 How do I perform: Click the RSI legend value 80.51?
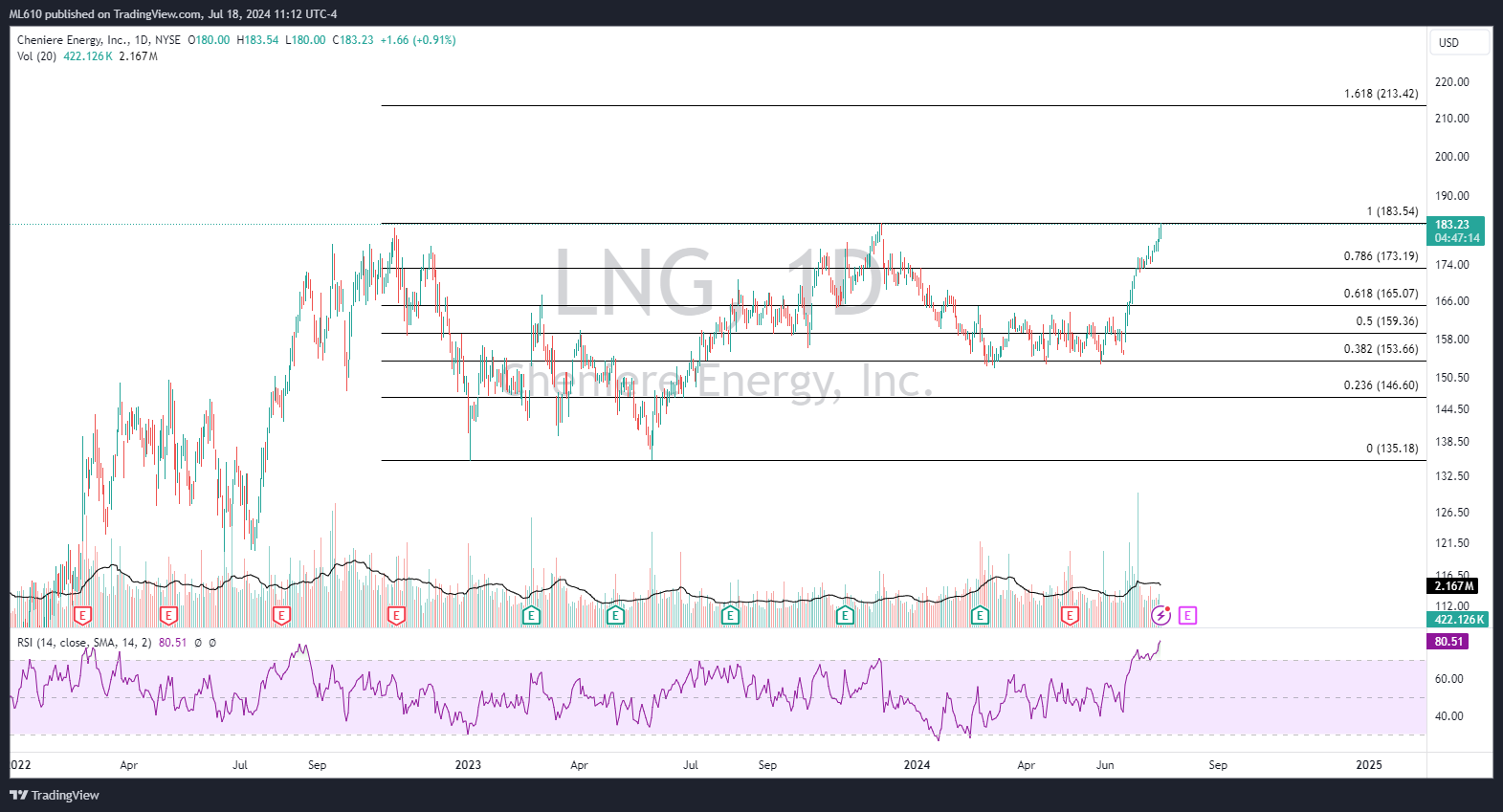tap(172, 643)
